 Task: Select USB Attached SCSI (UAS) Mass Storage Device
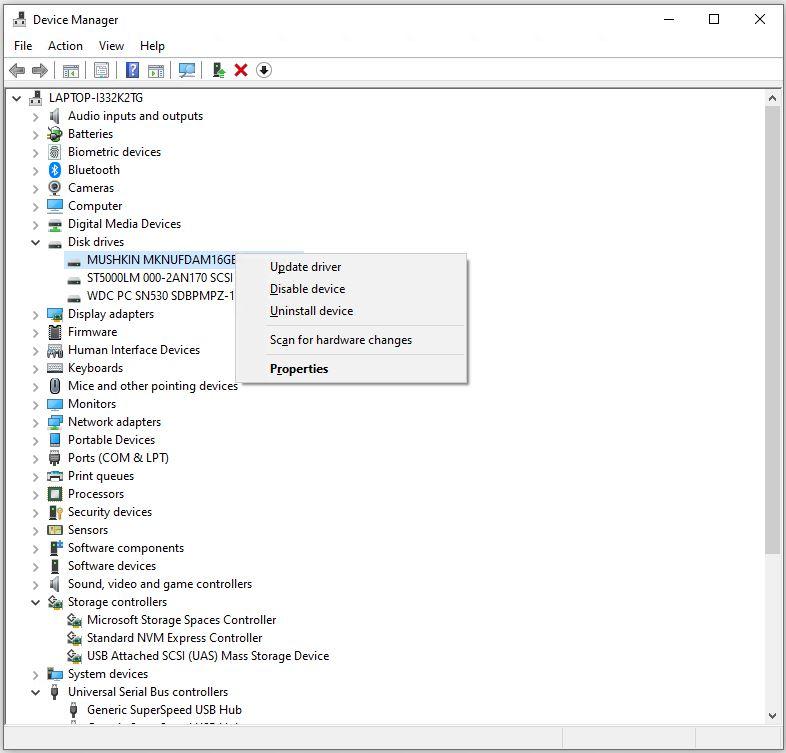[x=208, y=656]
